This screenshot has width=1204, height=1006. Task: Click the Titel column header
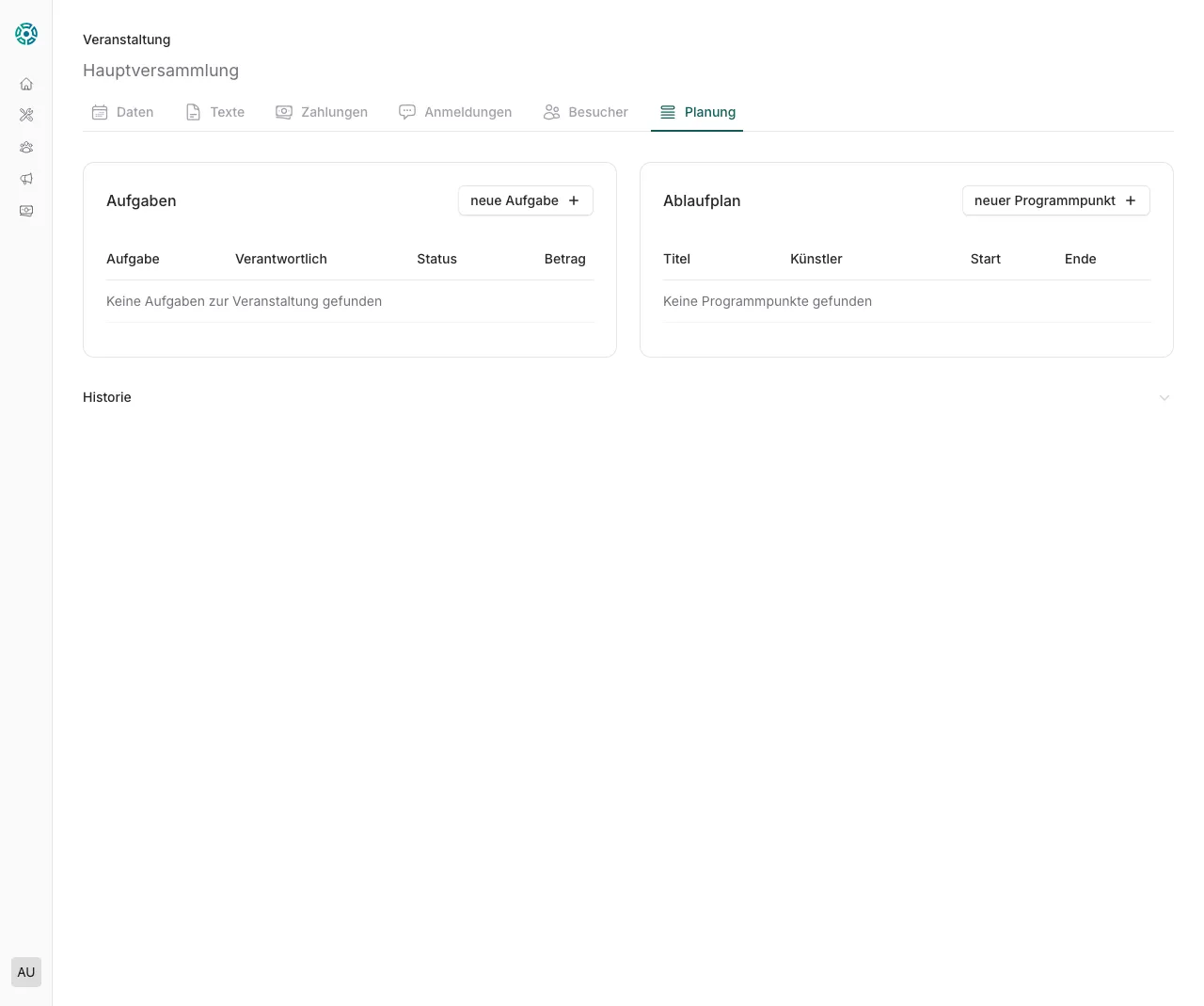tap(677, 259)
